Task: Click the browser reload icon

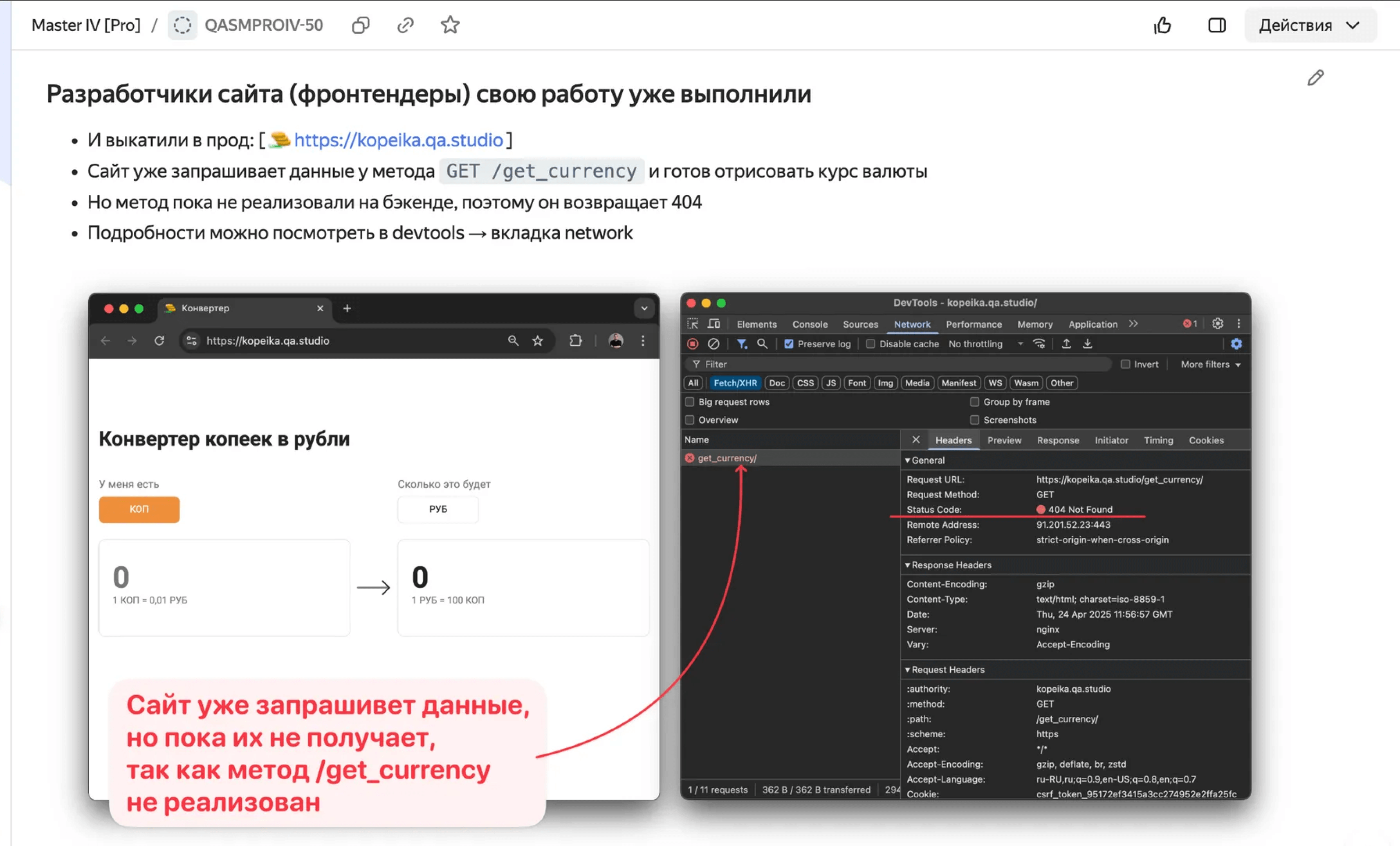Action: (x=159, y=340)
